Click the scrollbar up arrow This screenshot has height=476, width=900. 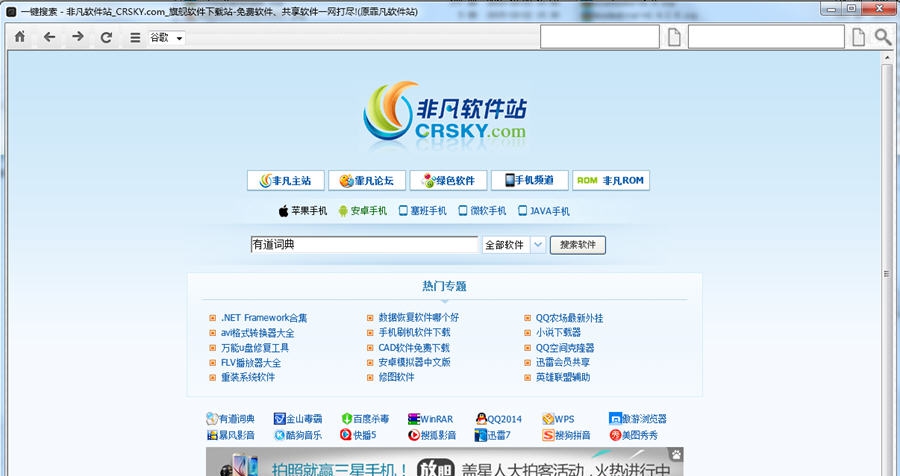(x=887, y=58)
